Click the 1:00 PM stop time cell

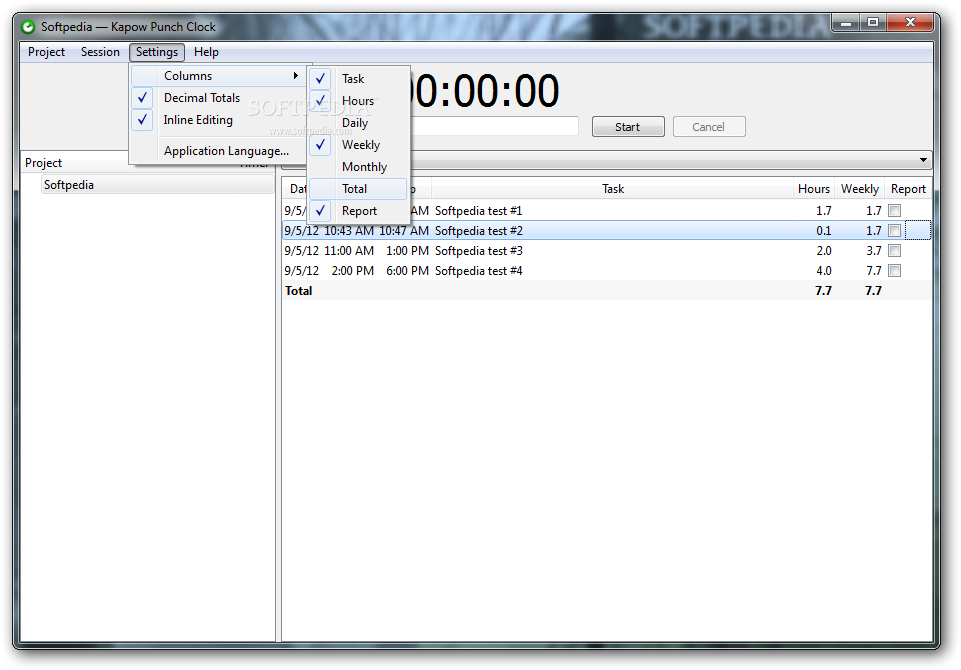click(x=407, y=251)
